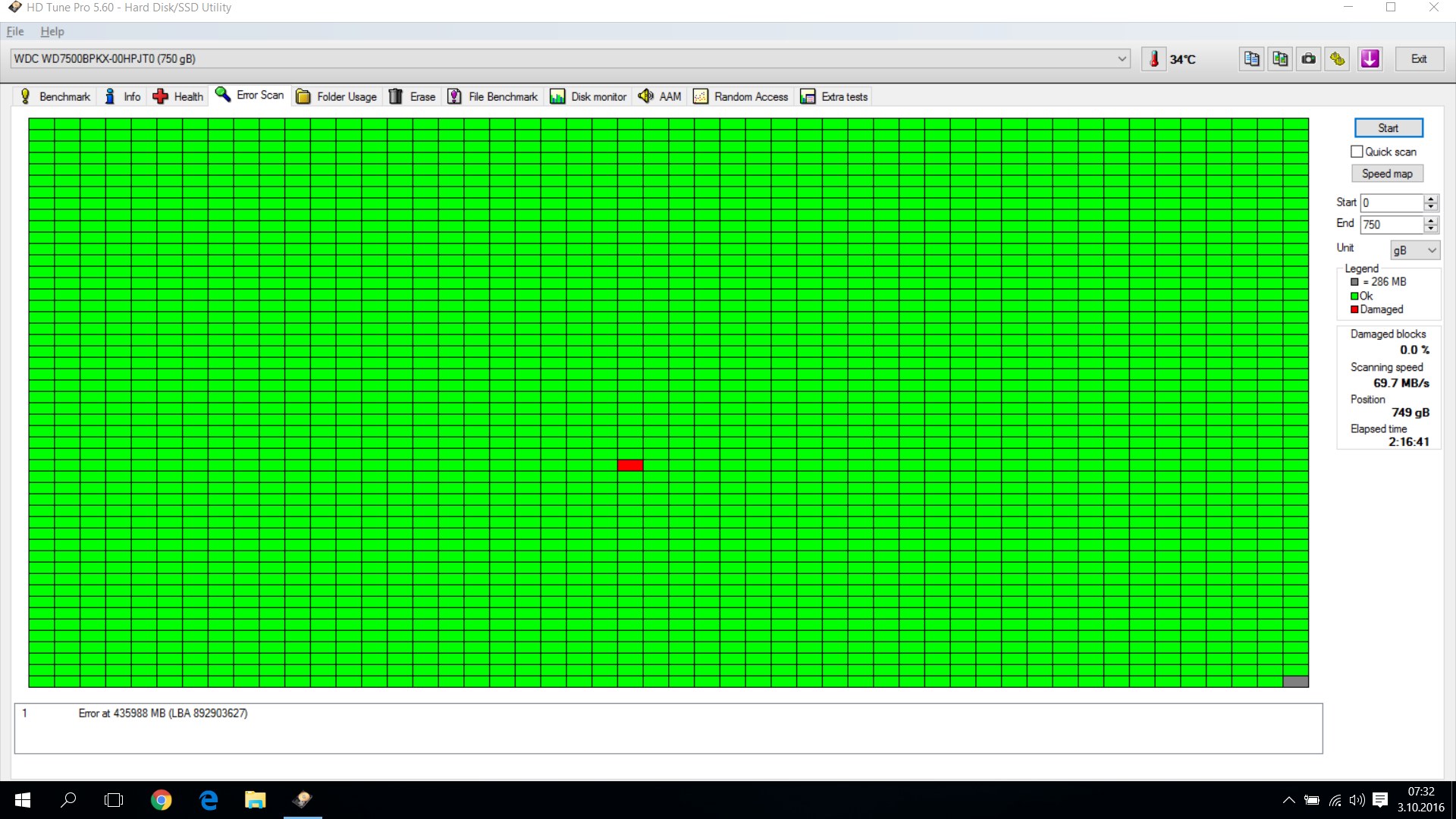Open Windows search from taskbar

pyautogui.click(x=68, y=800)
